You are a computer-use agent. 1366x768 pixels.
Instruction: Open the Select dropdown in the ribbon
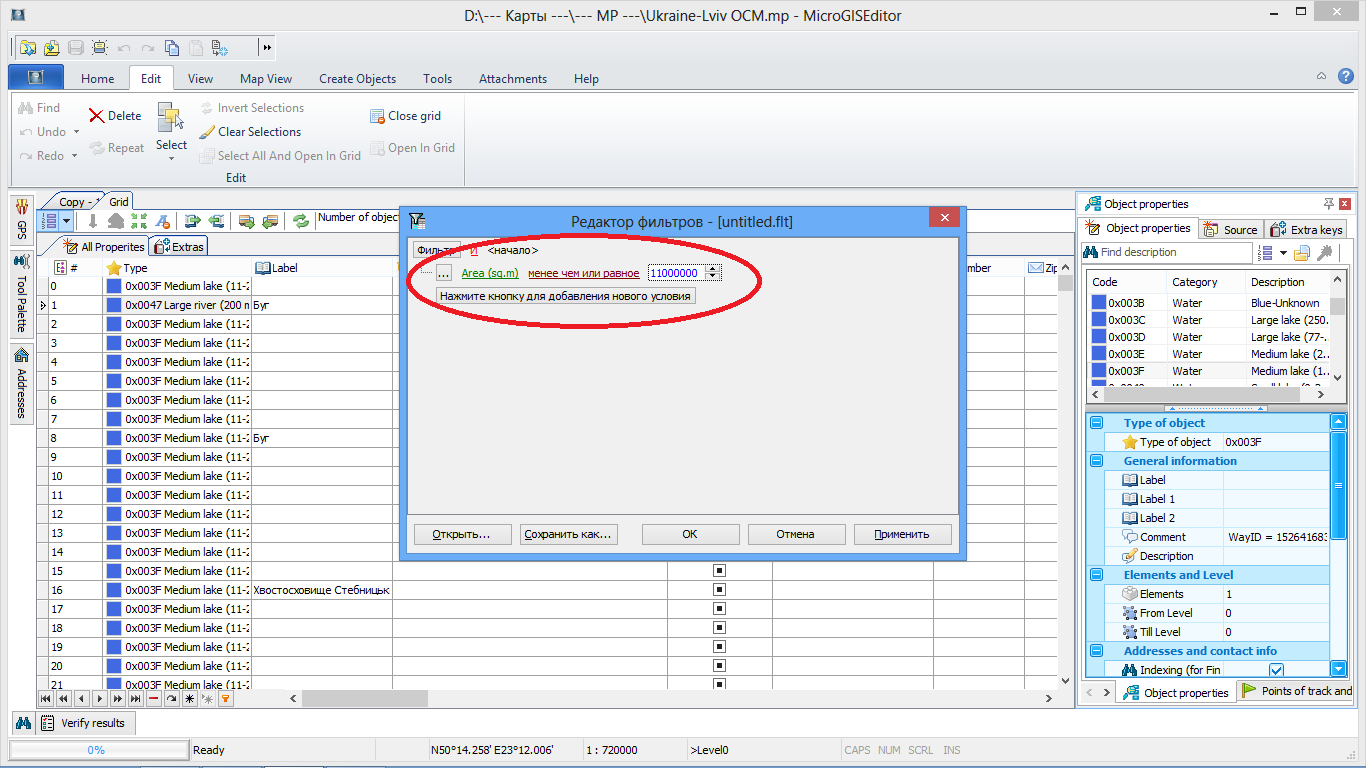(171, 157)
